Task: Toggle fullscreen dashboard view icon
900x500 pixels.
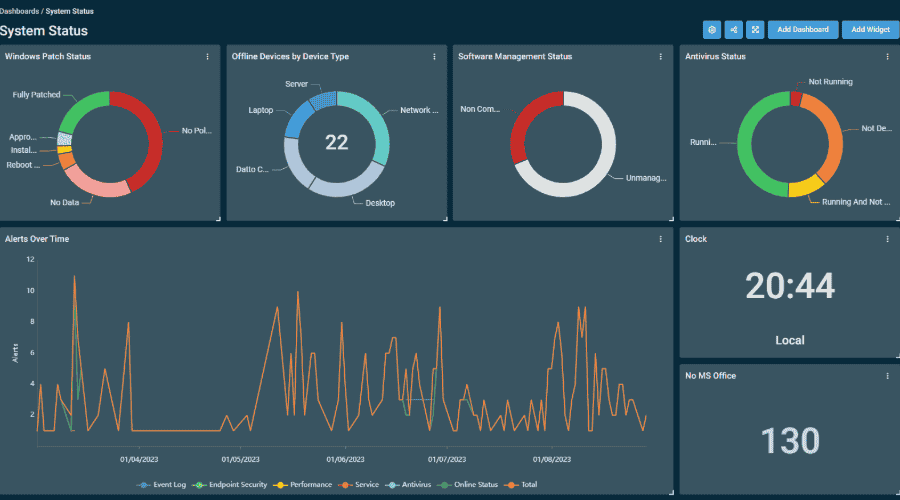Action: coord(755,30)
